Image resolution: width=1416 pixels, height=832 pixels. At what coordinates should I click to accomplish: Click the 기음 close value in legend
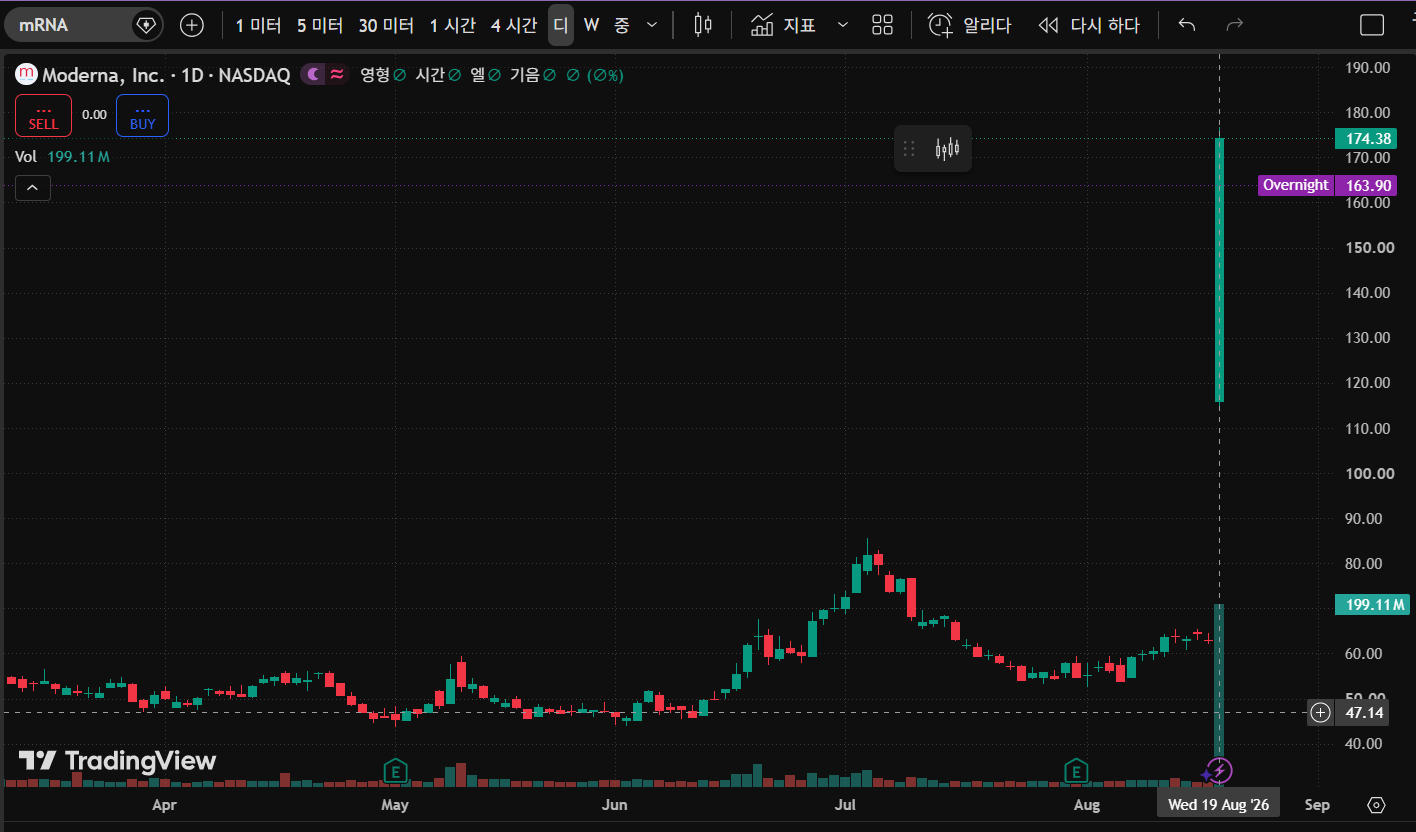point(534,75)
